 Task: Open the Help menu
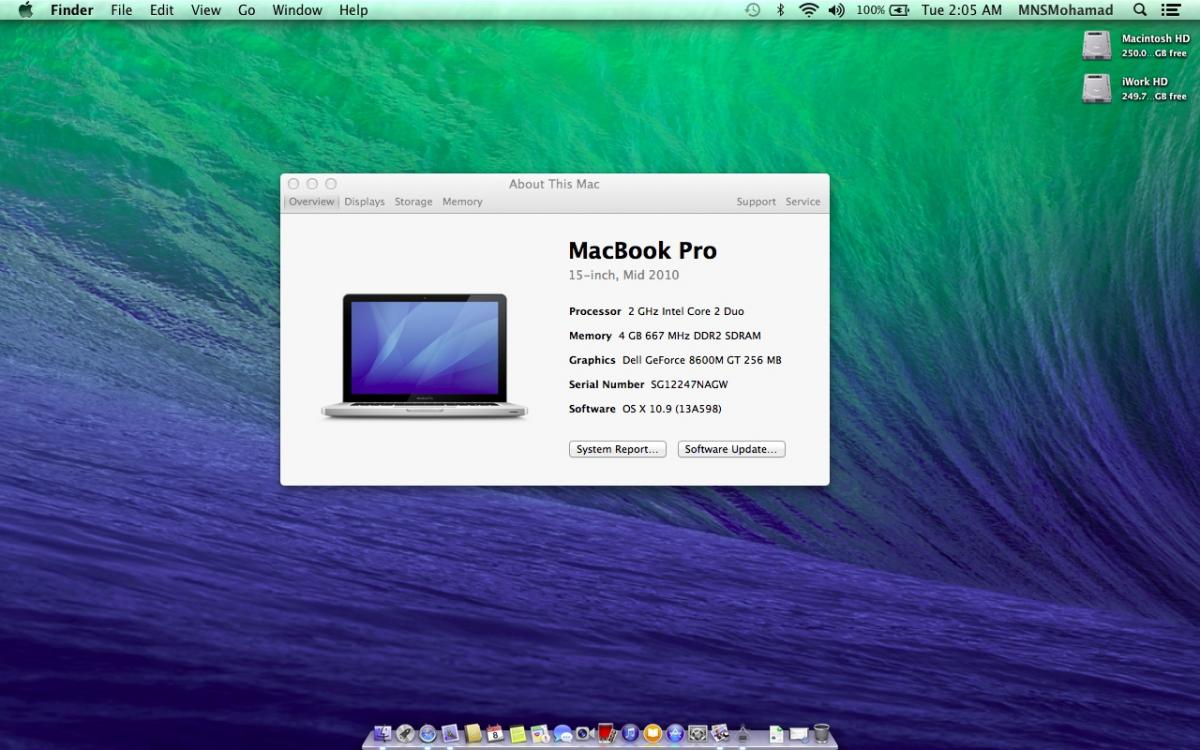353,10
